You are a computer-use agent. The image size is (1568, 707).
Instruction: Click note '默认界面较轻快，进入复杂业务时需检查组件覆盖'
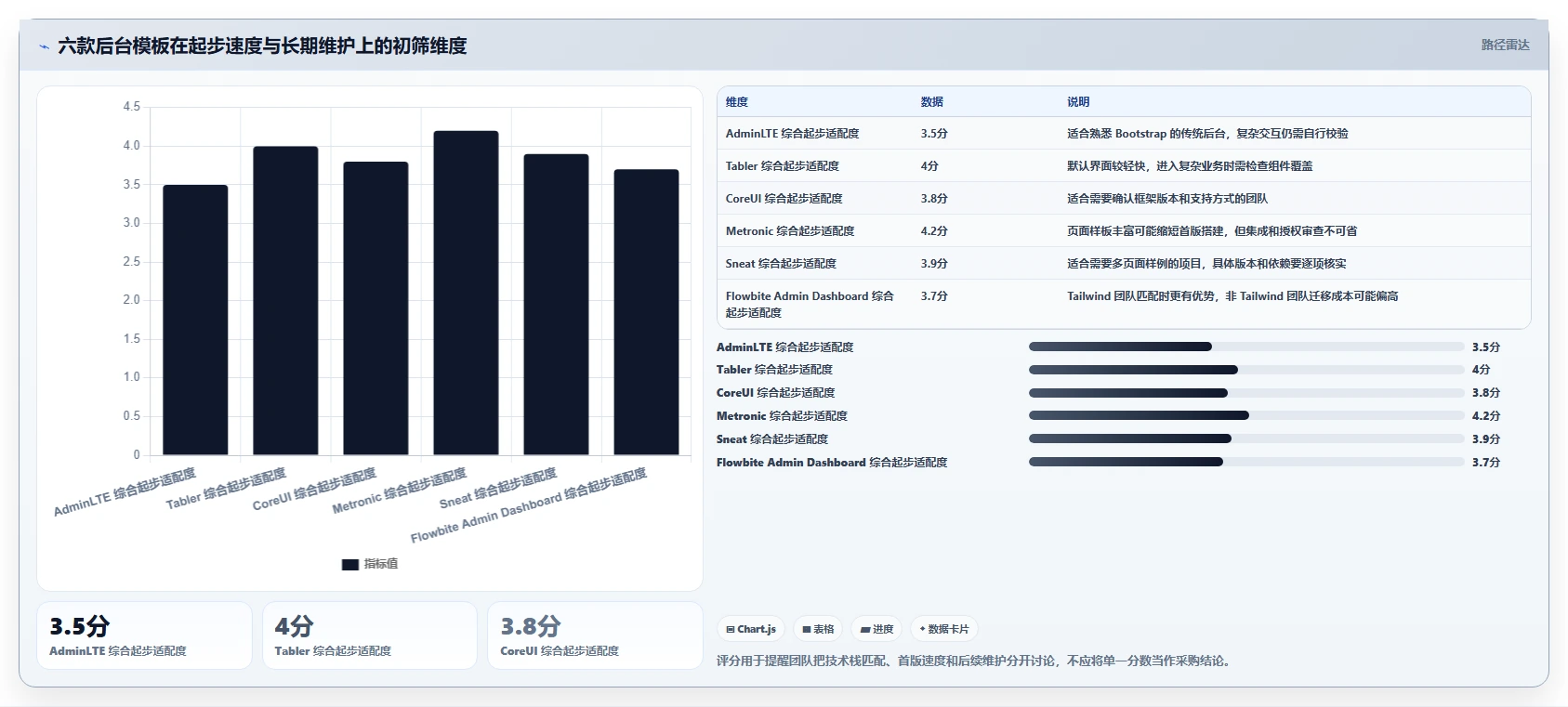(x=1190, y=166)
